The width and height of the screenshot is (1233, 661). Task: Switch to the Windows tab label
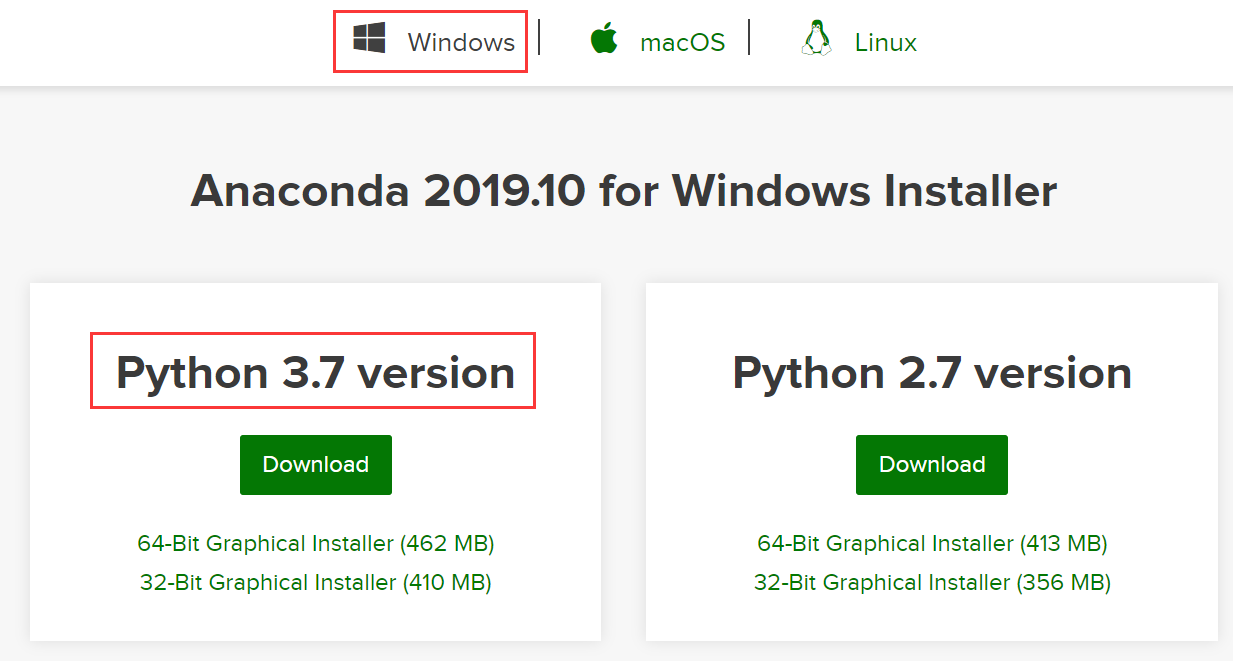pyautogui.click(x=461, y=42)
